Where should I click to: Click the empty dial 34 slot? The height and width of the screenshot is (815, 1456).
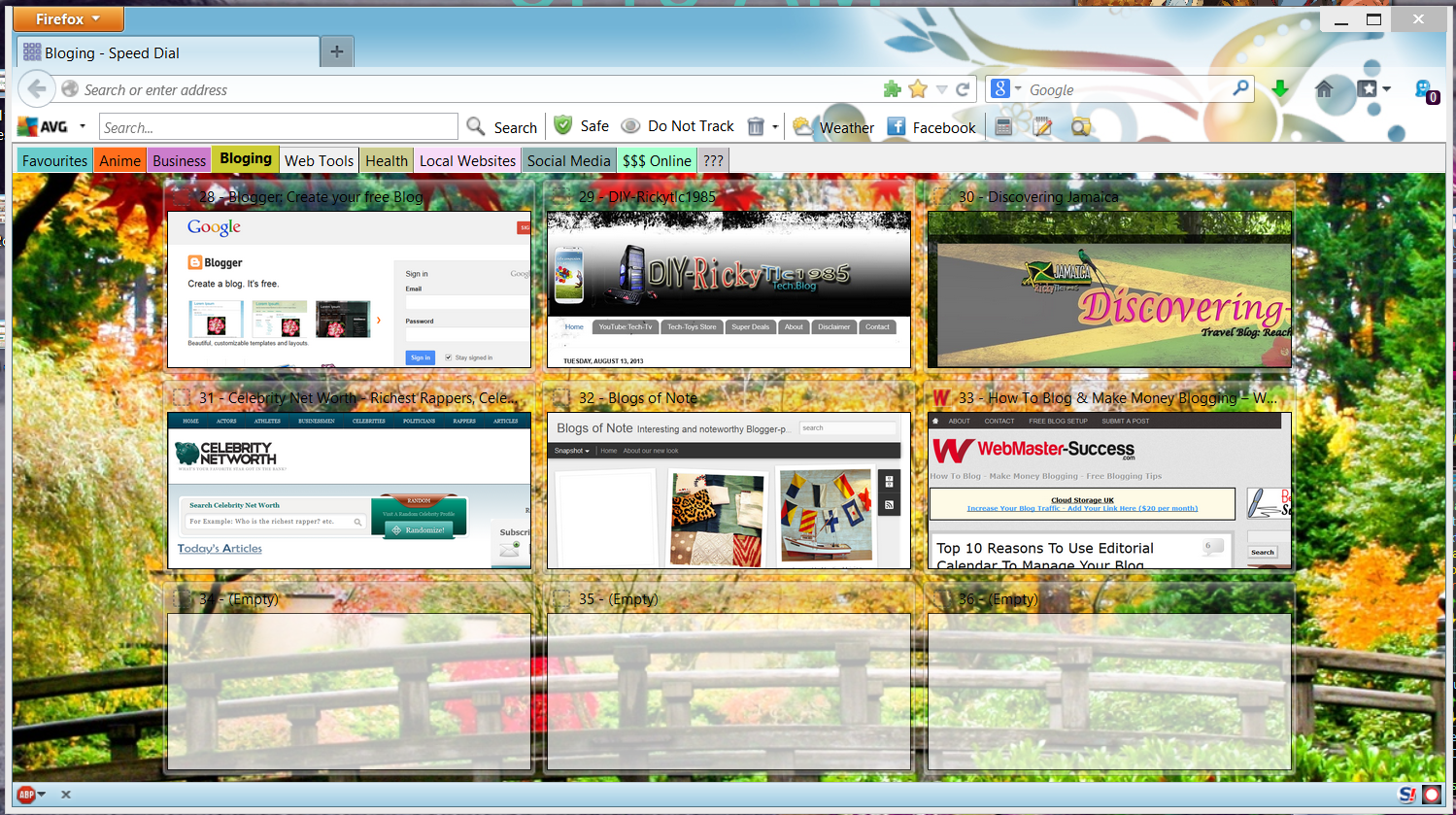(350, 692)
